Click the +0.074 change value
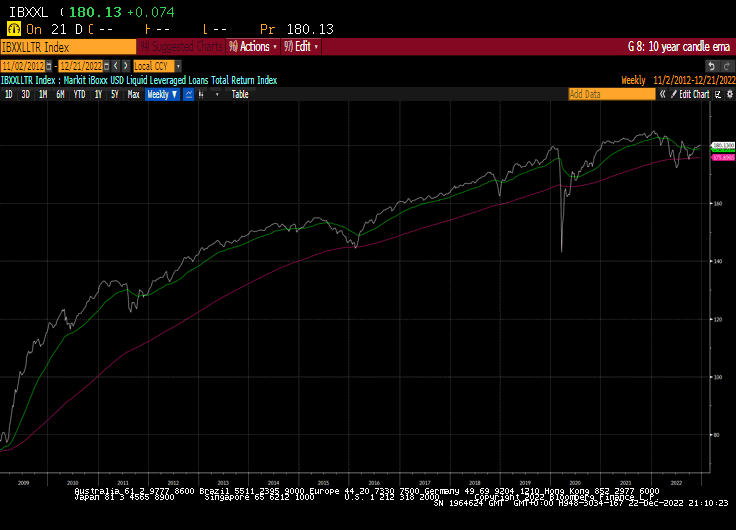The width and height of the screenshot is (736, 530). tap(151, 12)
